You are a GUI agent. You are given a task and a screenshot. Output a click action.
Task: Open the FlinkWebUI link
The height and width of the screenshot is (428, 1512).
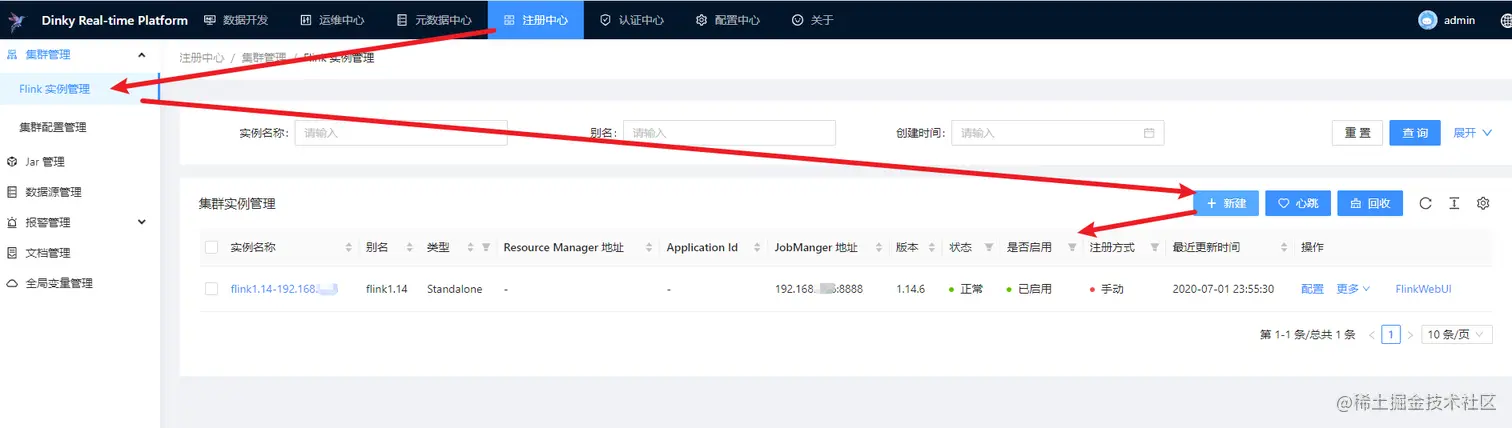pyautogui.click(x=1423, y=289)
